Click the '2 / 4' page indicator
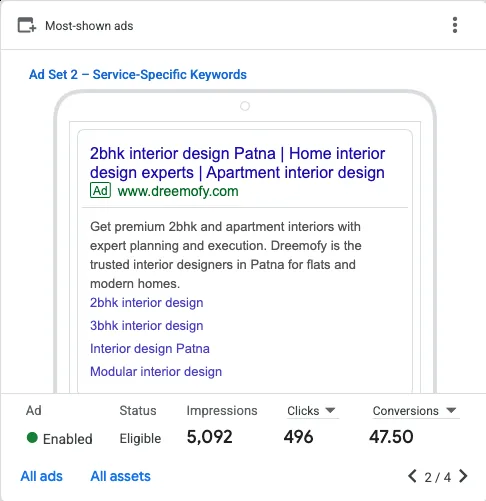486x501 pixels. [x=437, y=477]
